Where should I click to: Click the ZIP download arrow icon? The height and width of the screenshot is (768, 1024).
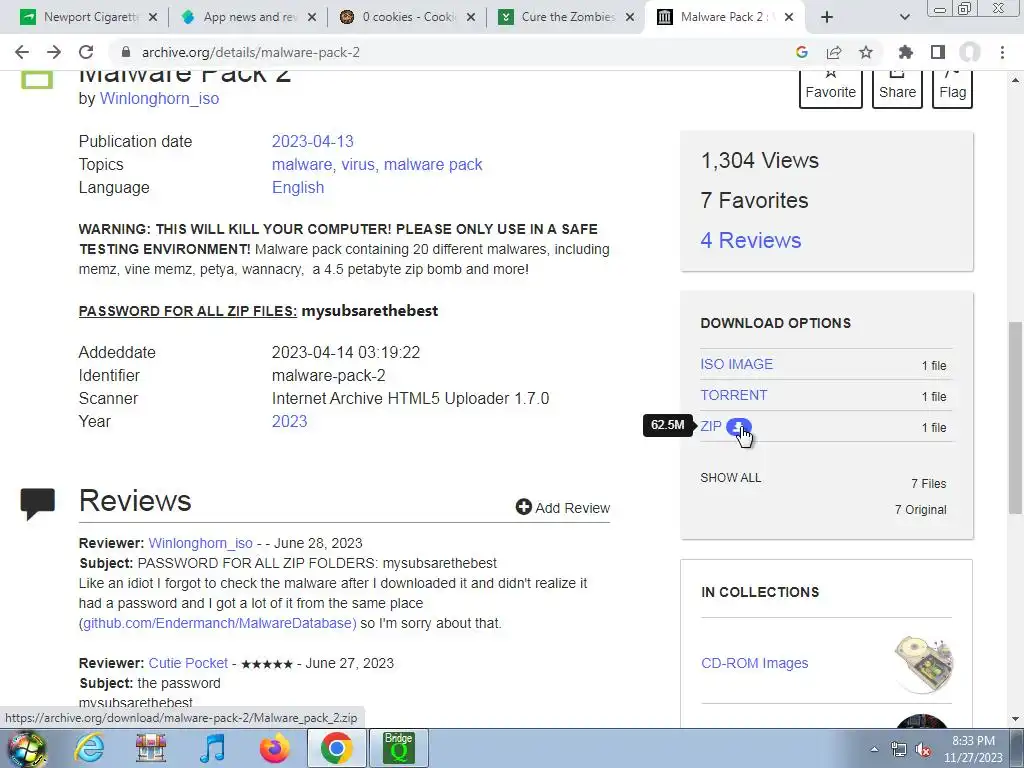739,427
